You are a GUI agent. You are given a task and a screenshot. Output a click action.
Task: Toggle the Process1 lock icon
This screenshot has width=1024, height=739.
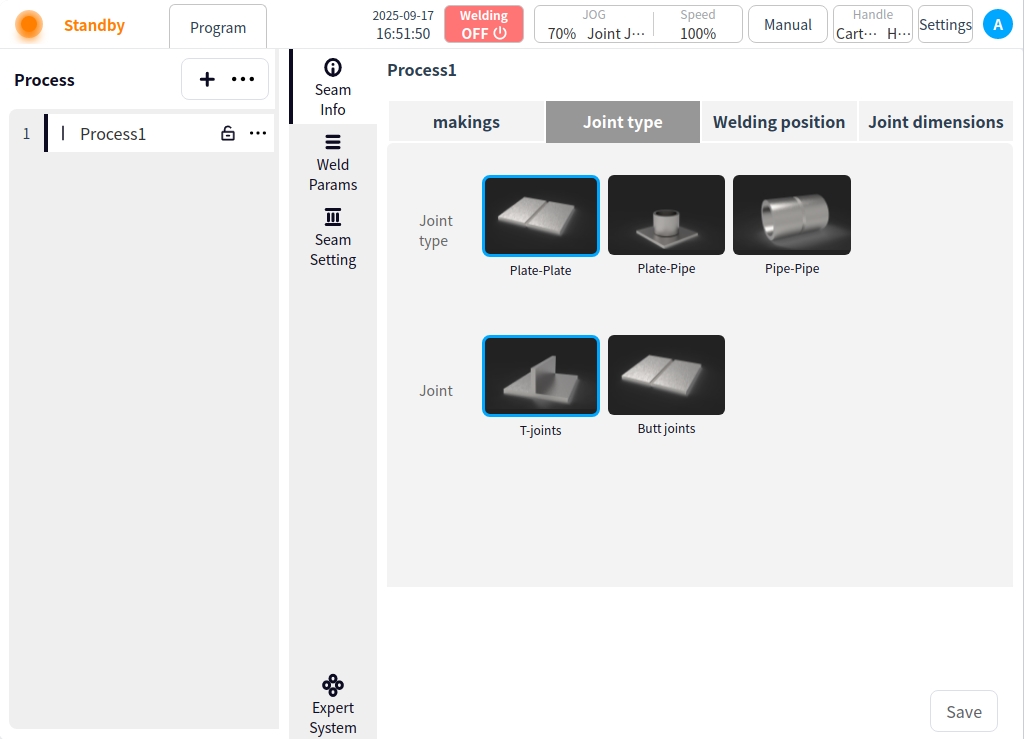coord(228,134)
